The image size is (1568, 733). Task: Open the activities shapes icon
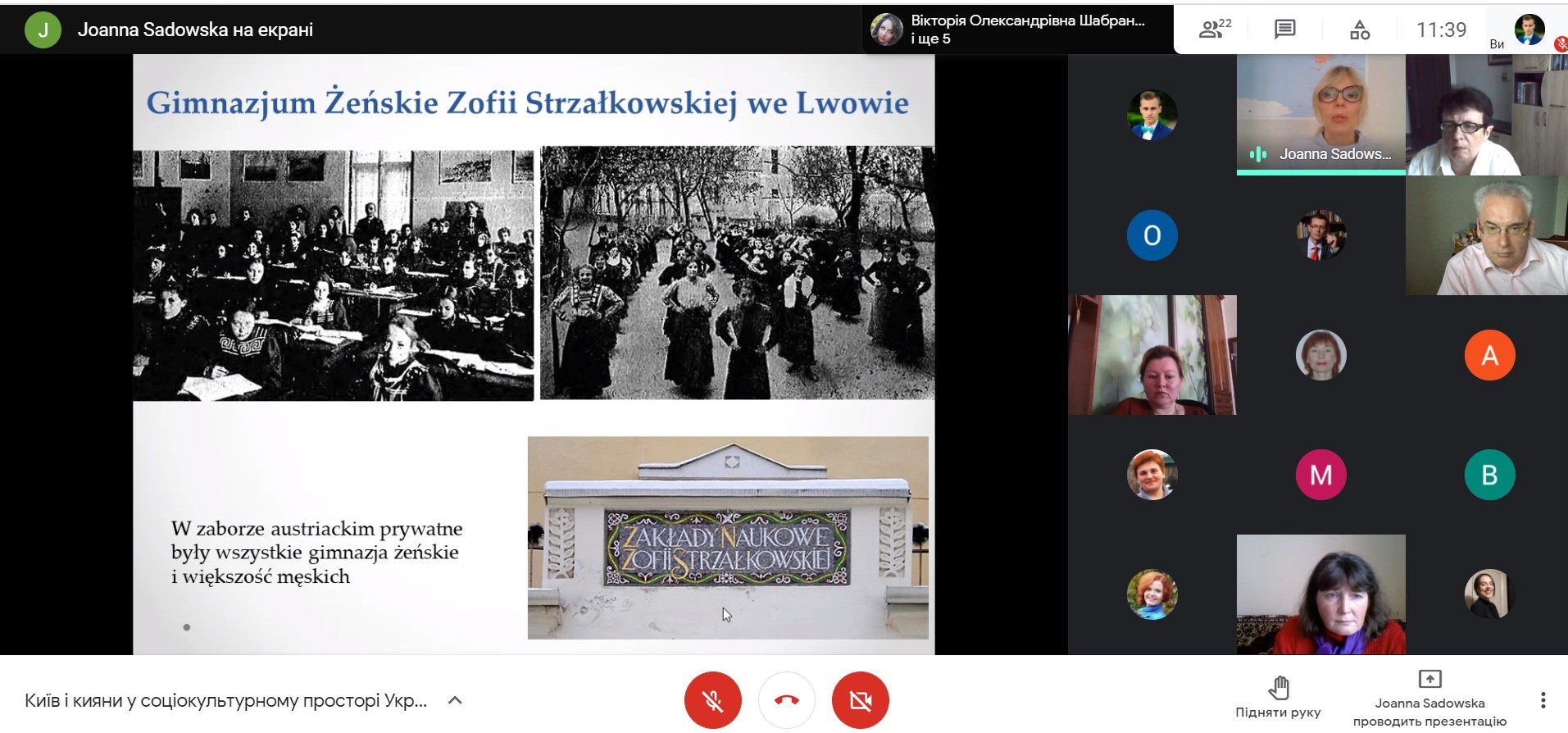coord(1359,30)
